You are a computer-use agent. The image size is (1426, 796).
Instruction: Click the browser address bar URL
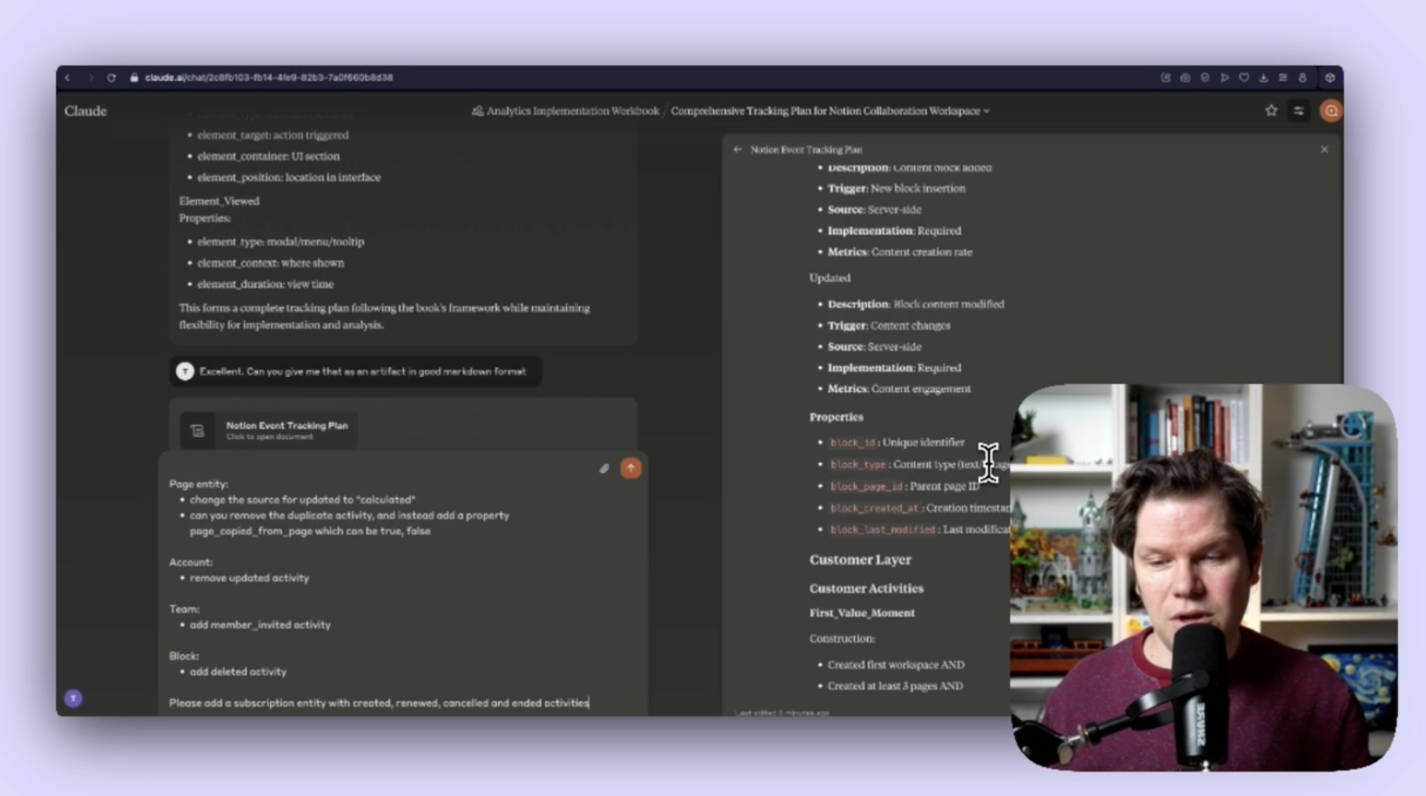[x=268, y=78]
